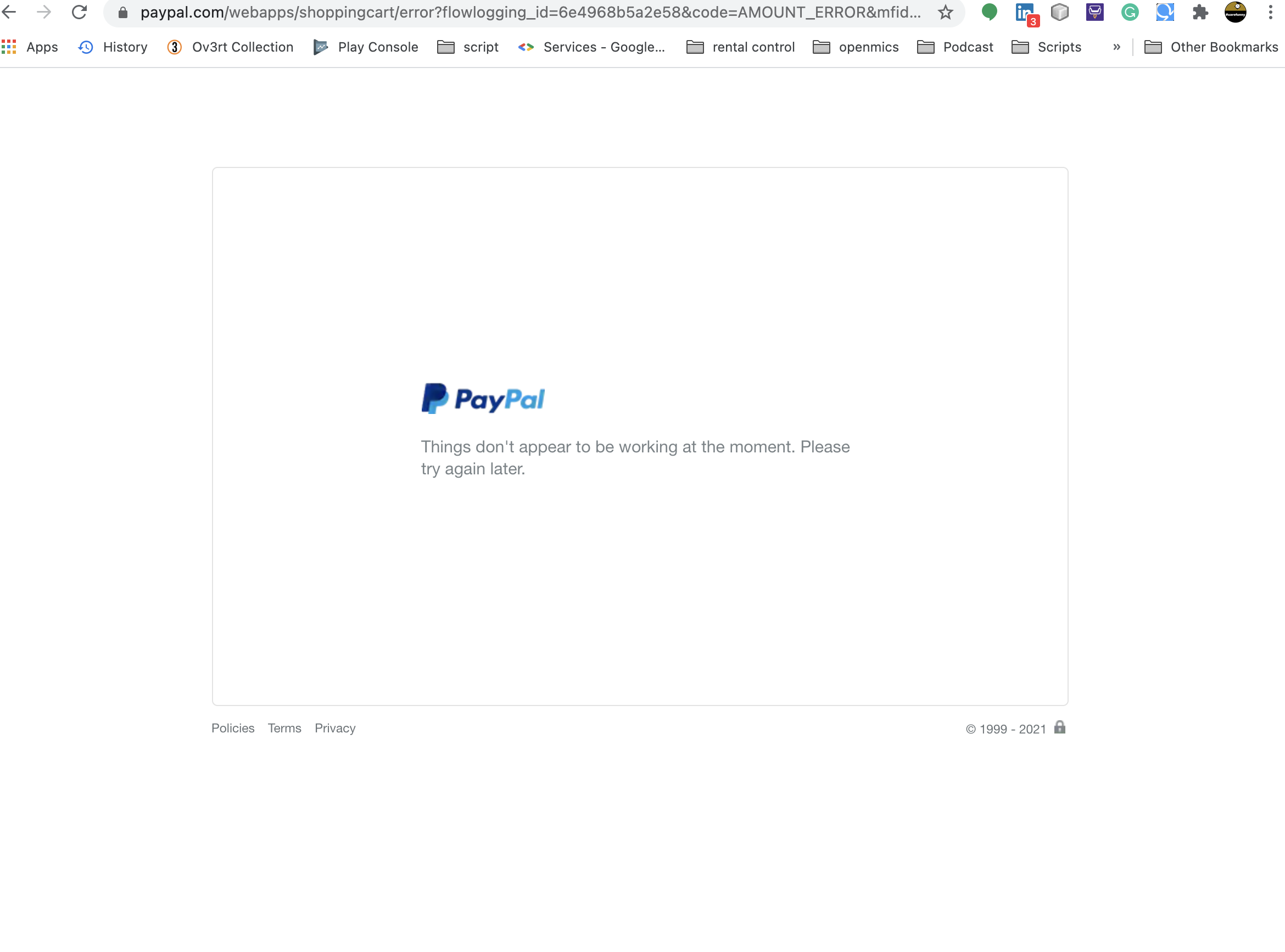1285x952 pixels.
Task: Open the Policies footer link
Action: point(233,729)
